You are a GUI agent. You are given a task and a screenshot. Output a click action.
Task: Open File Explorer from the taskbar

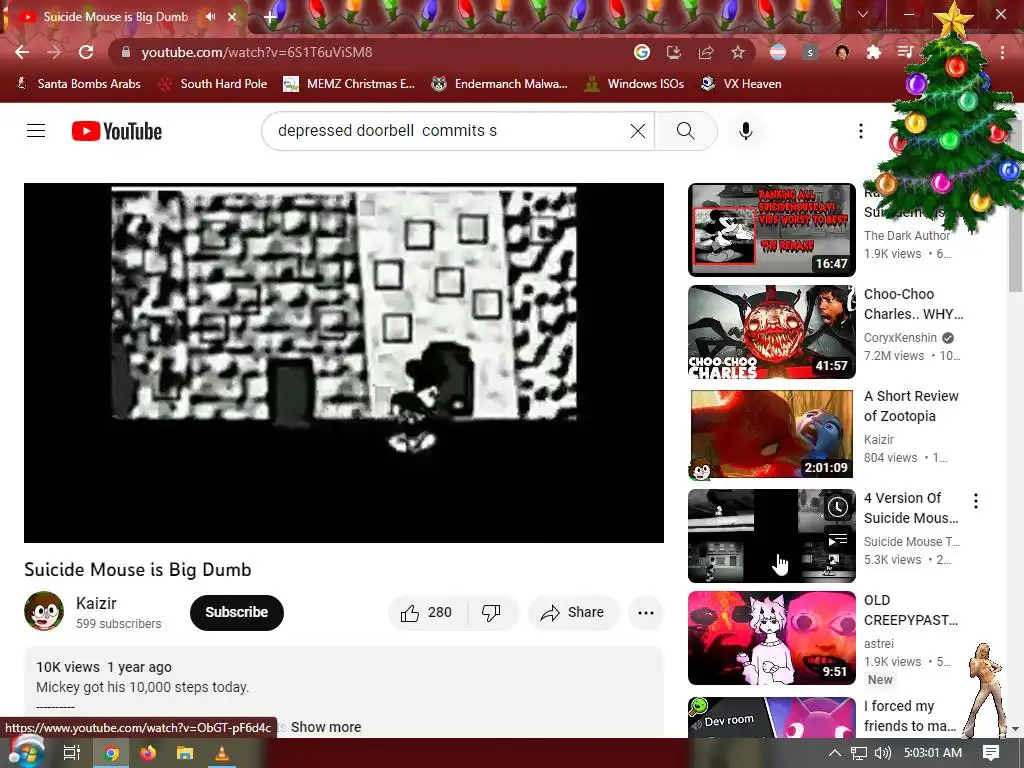tap(185, 753)
